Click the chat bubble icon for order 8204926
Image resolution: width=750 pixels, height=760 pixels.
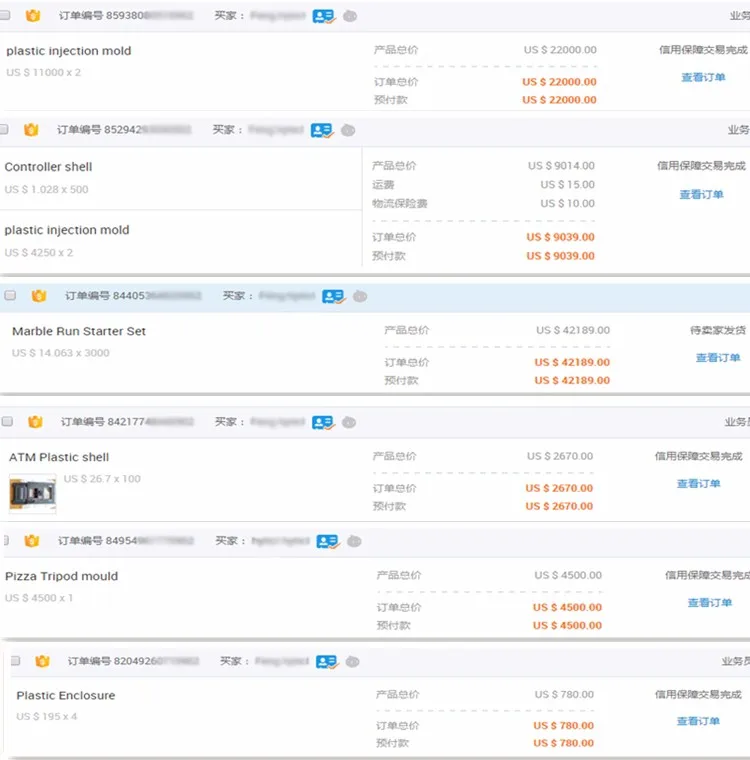pyautogui.click(x=352, y=662)
